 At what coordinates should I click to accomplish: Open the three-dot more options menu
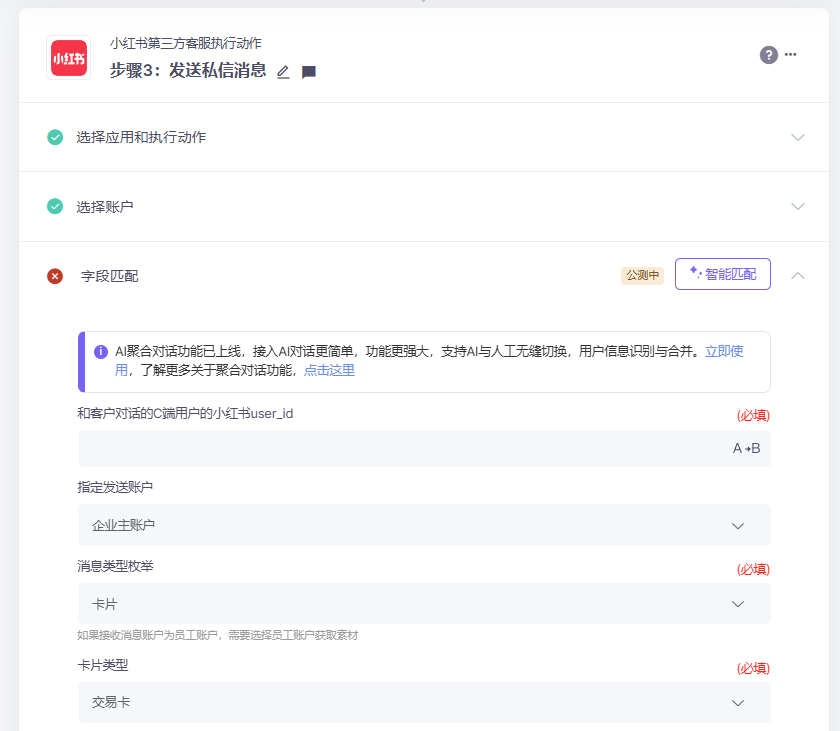791,55
